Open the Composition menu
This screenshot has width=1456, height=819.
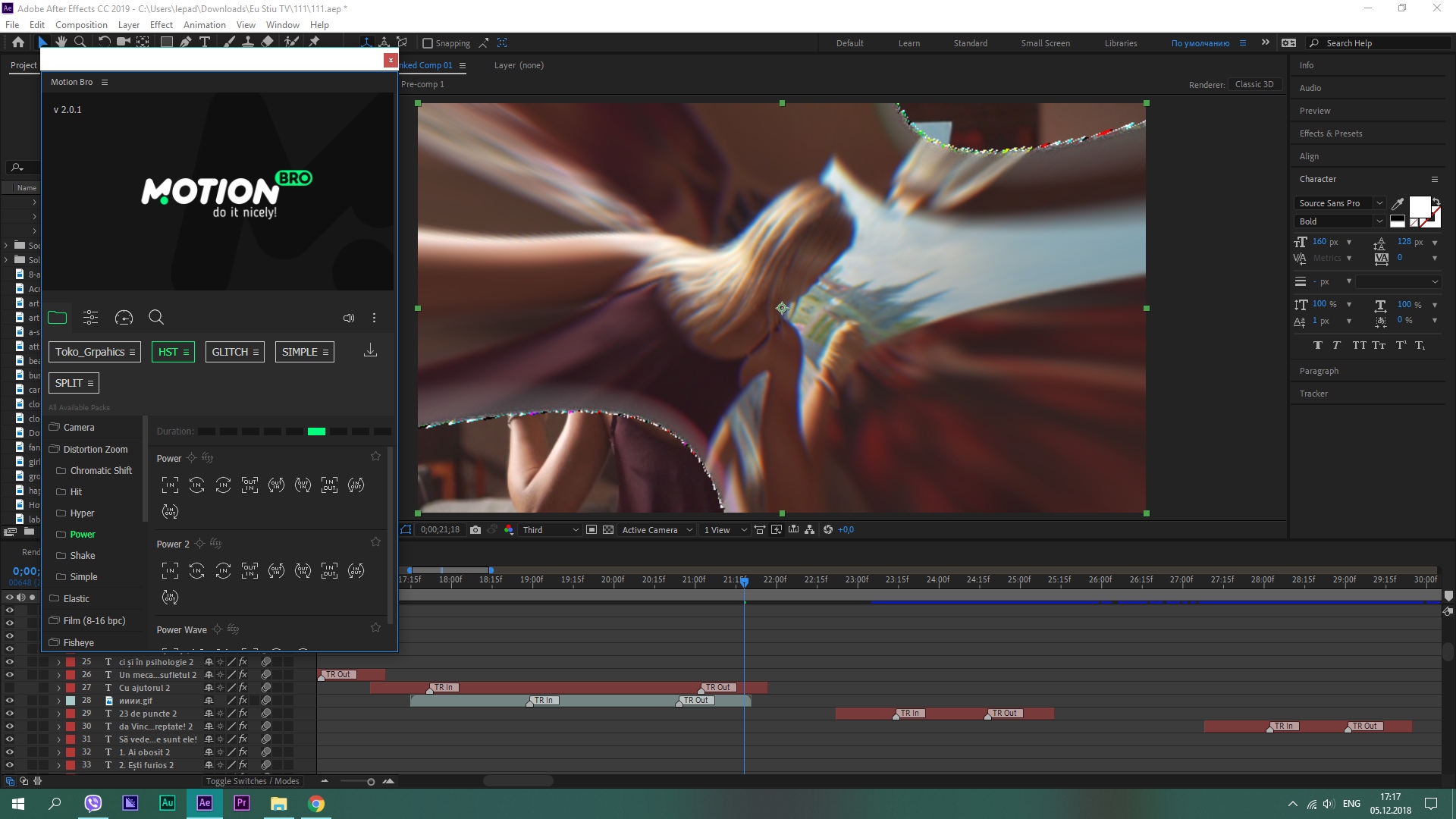(81, 25)
